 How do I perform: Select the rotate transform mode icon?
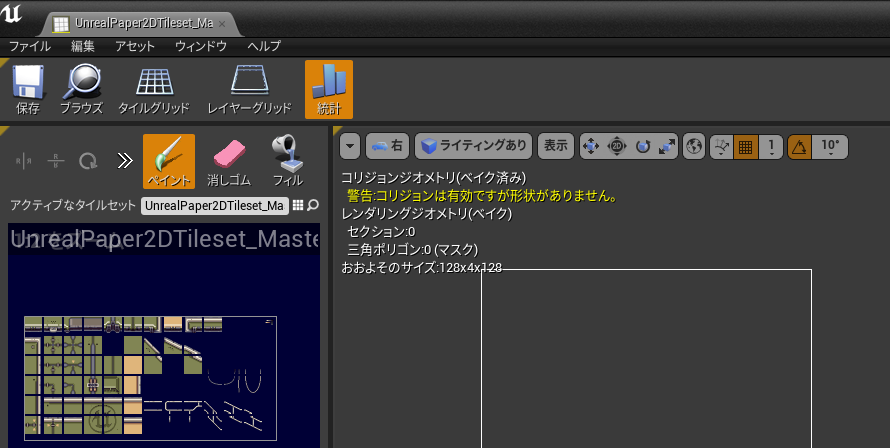pos(643,146)
